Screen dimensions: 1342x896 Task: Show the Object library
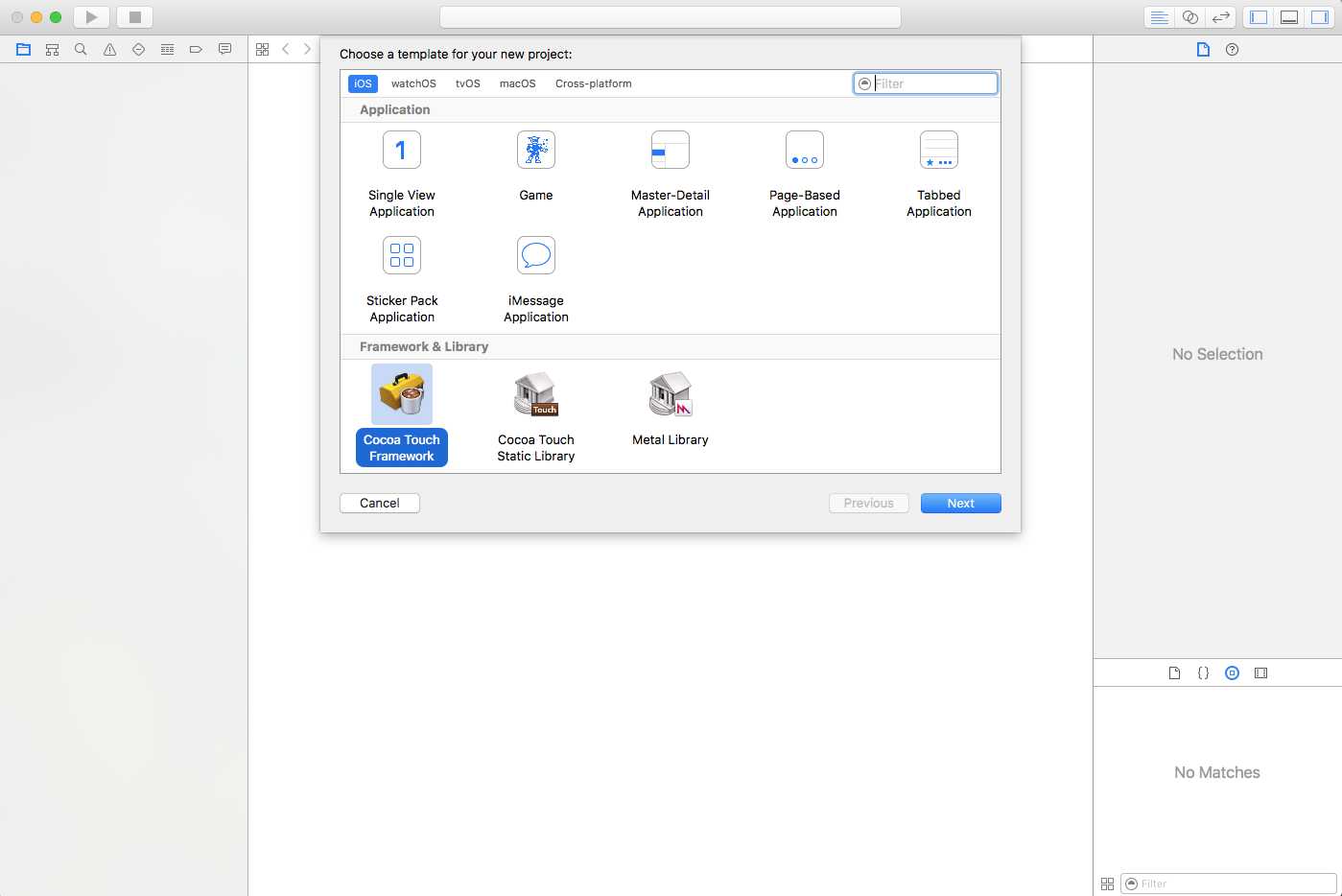[x=1232, y=673]
